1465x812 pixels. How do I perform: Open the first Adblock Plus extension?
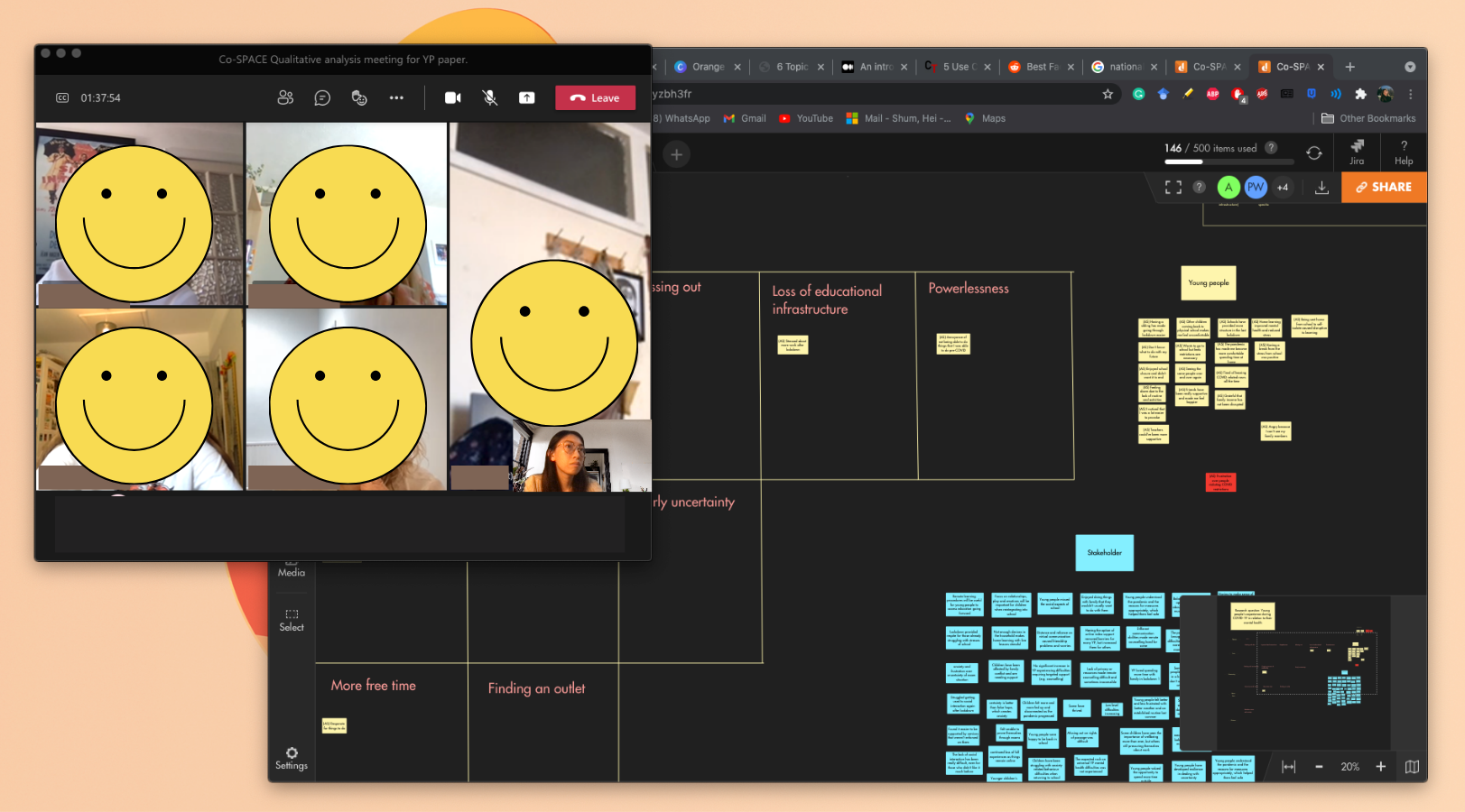click(1213, 94)
